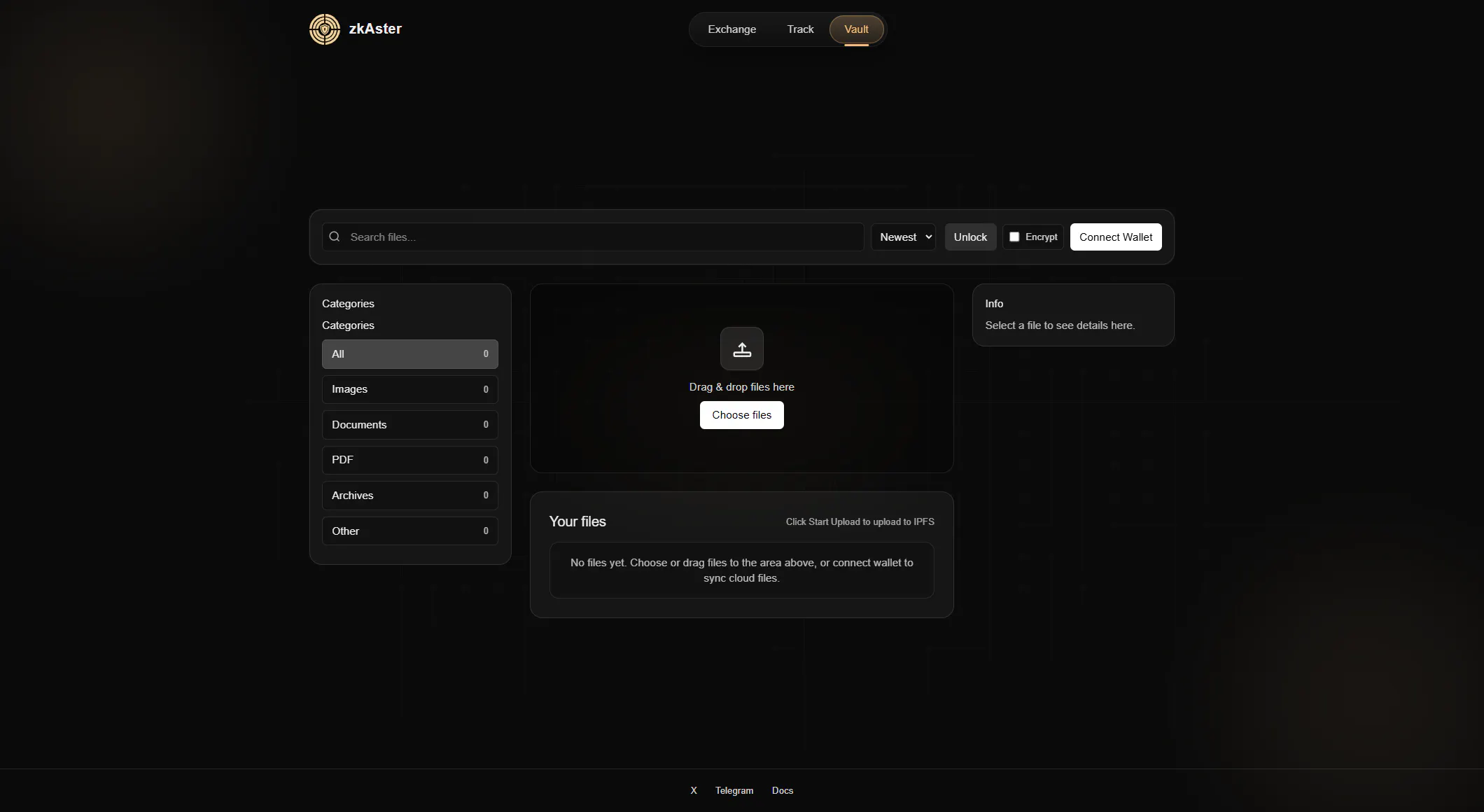The width and height of the screenshot is (1484, 812).
Task: Filter by the PDF category
Action: (x=410, y=460)
